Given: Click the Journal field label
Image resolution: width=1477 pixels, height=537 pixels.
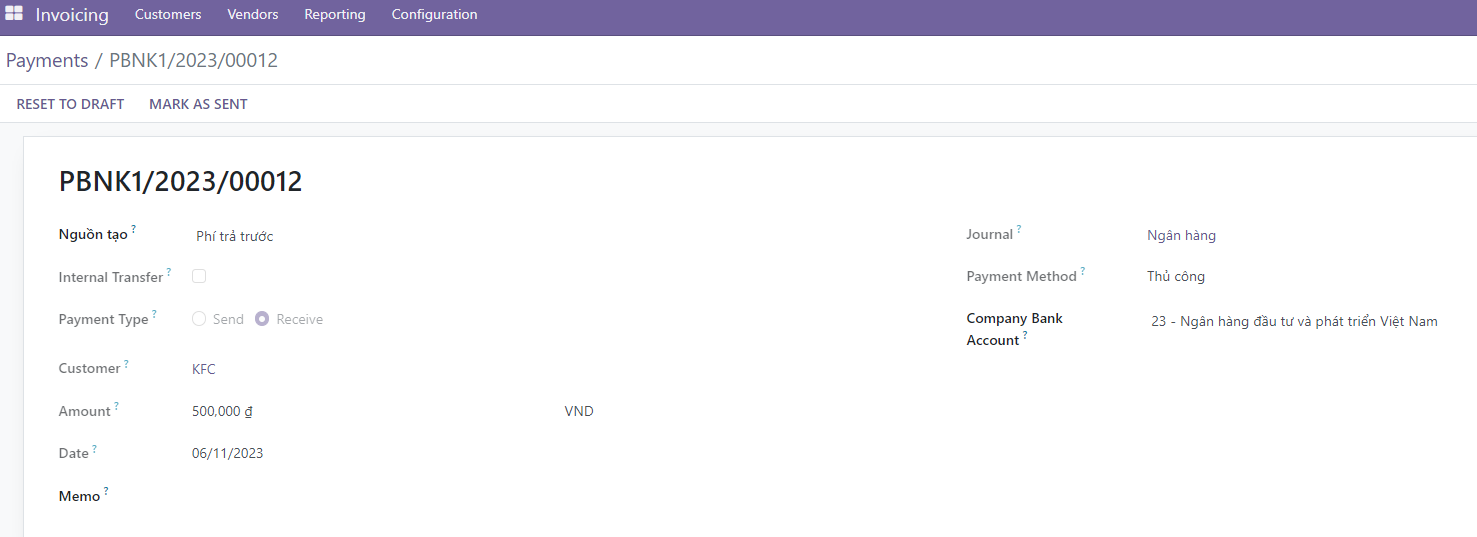Looking at the screenshot, I should pos(990,234).
